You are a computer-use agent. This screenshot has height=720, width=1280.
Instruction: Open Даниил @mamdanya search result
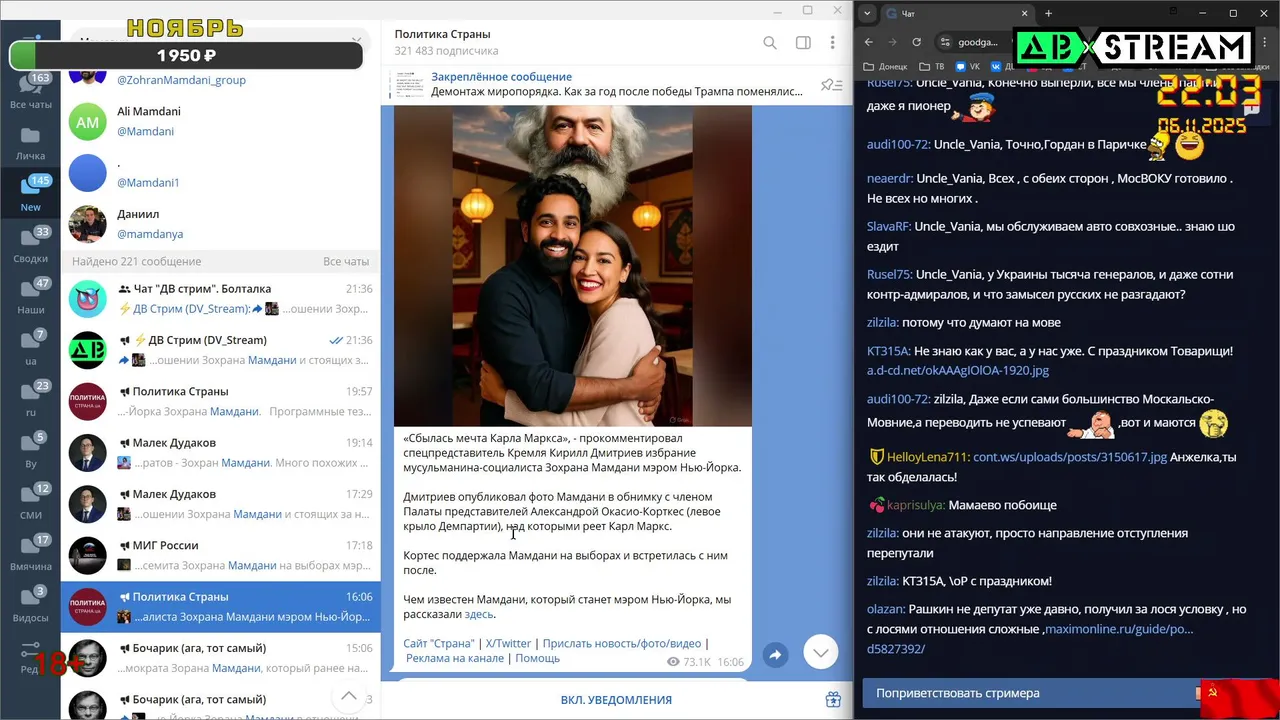[x=220, y=224]
